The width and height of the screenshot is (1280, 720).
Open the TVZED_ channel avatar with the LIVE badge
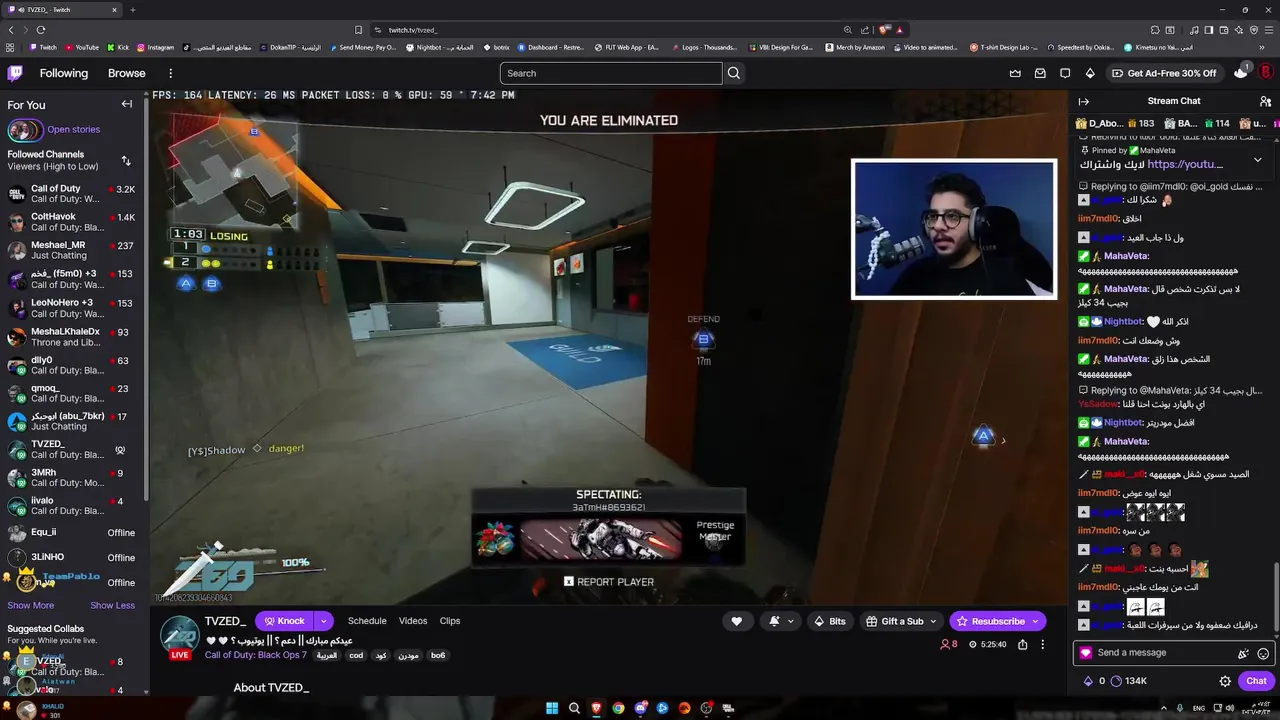[x=180, y=637]
